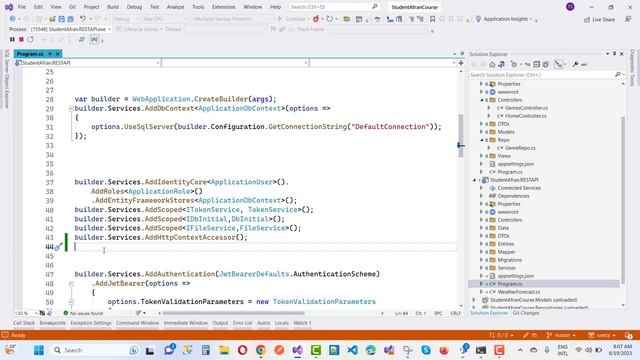The width and height of the screenshot is (640, 360).
Task: Click the Solution Explorer search magnifier icon
Action: 618,75
